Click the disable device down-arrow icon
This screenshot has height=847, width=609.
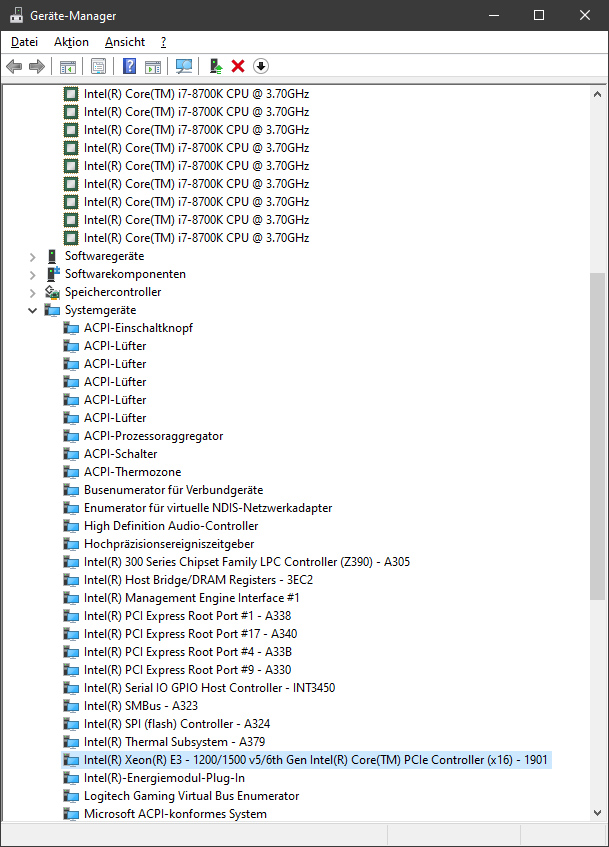261,66
